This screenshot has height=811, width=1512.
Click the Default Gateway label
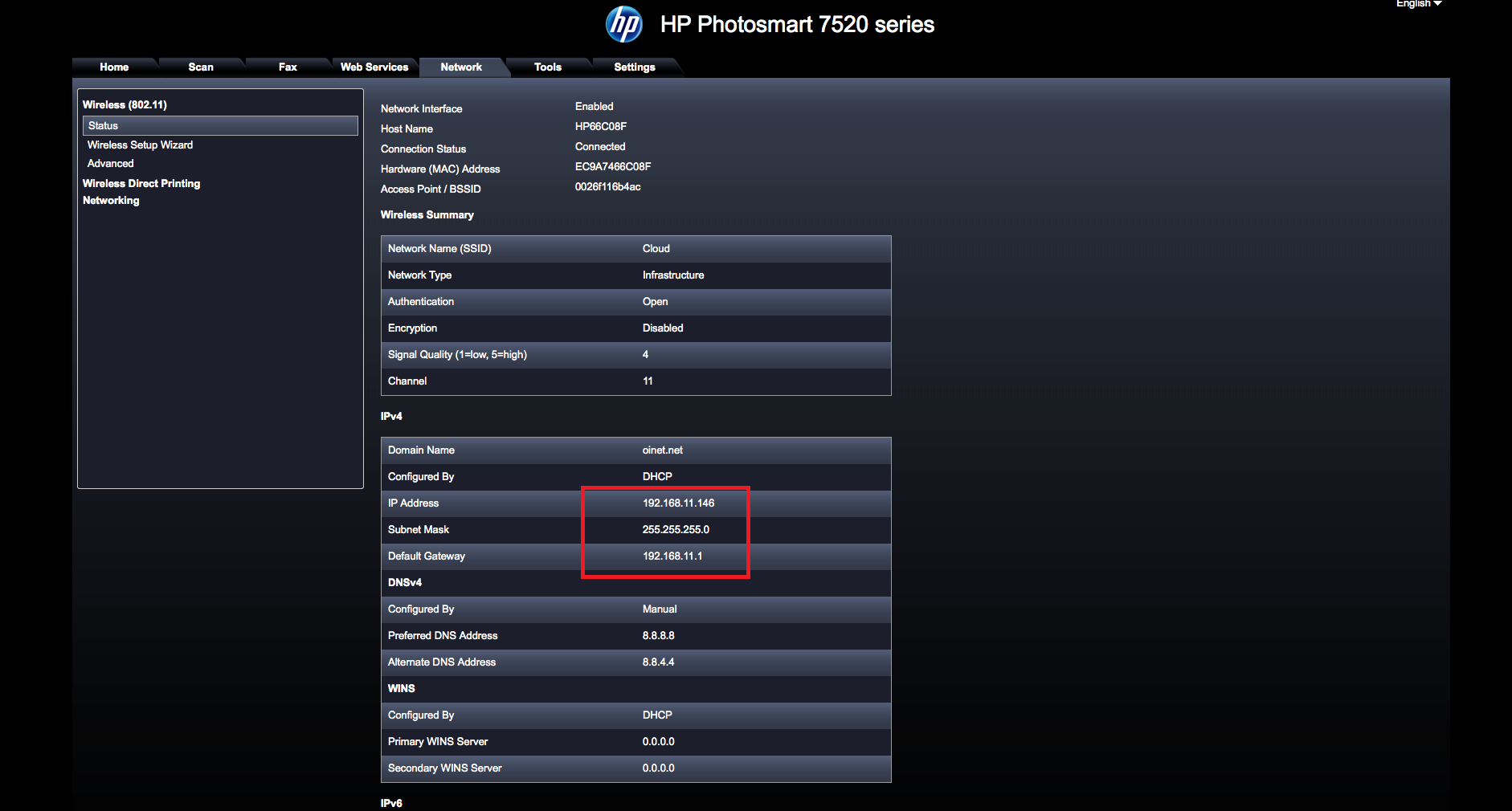(427, 556)
